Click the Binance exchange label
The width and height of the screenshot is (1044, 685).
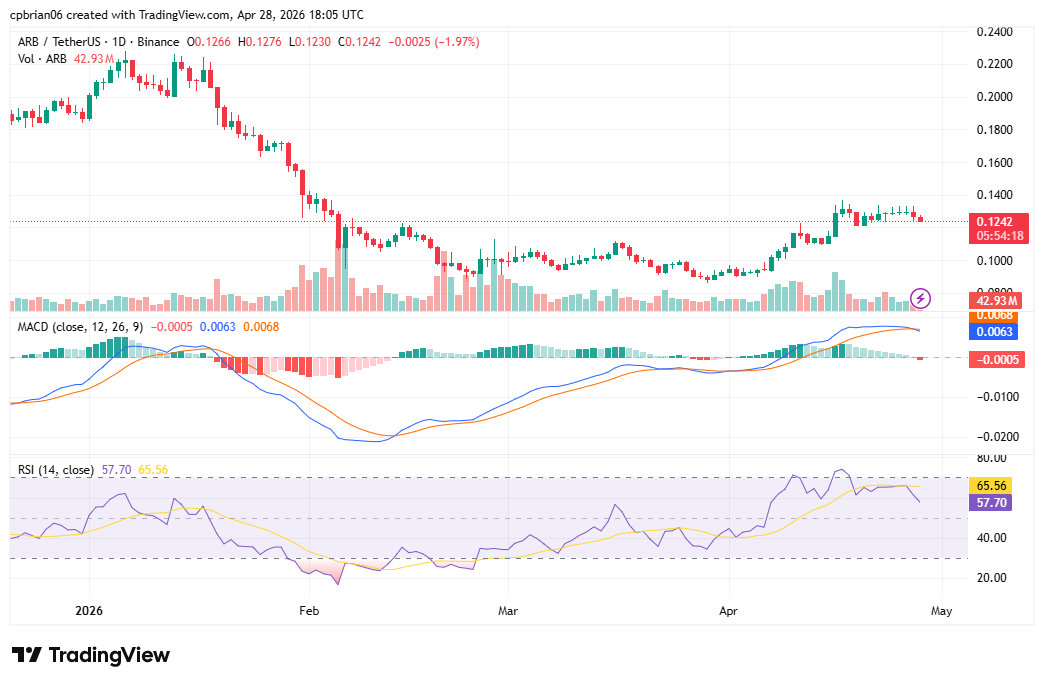(158, 42)
